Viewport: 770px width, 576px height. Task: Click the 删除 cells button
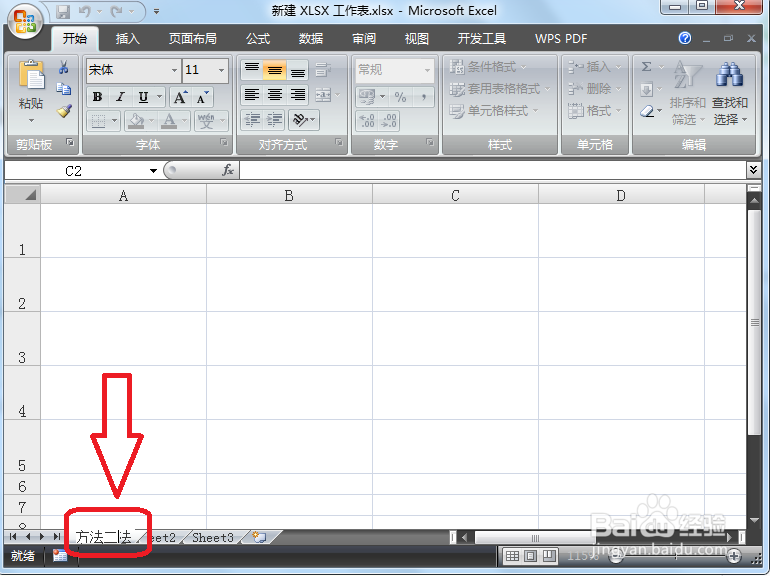coord(595,89)
